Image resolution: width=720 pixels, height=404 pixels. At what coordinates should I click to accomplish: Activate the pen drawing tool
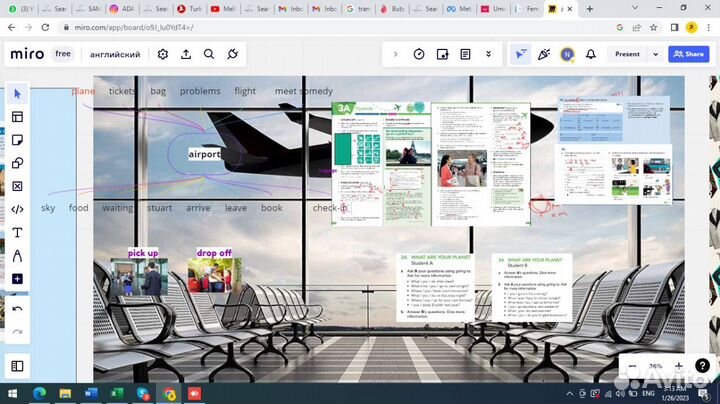tap(17, 255)
